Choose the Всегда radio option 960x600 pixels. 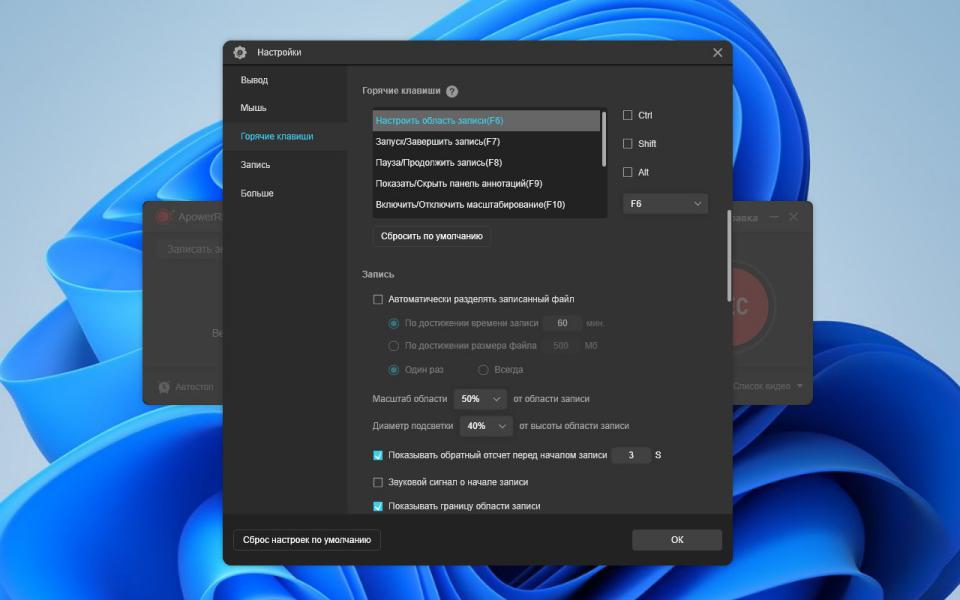(x=483, y=370)
